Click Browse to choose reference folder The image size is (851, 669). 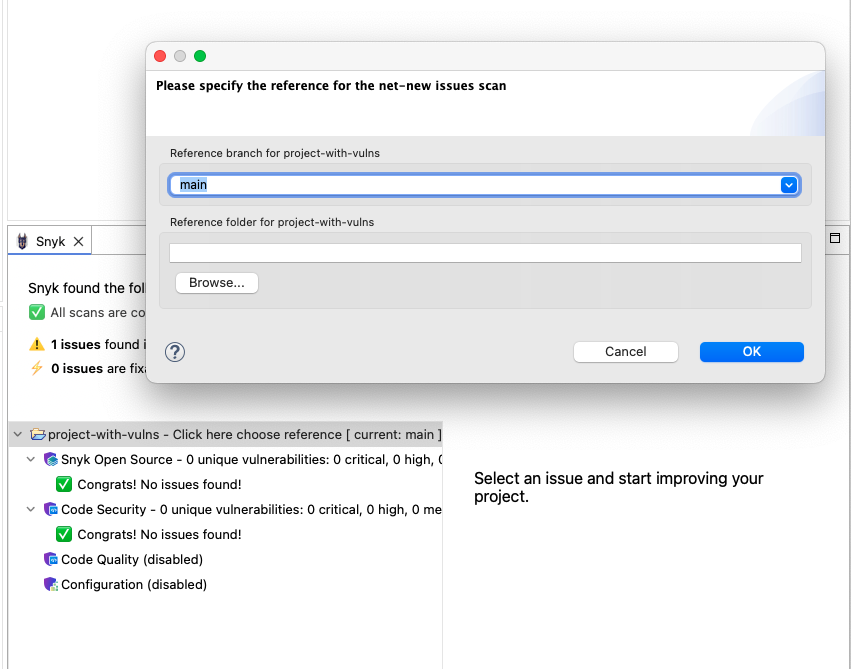(x=217, y=283)
